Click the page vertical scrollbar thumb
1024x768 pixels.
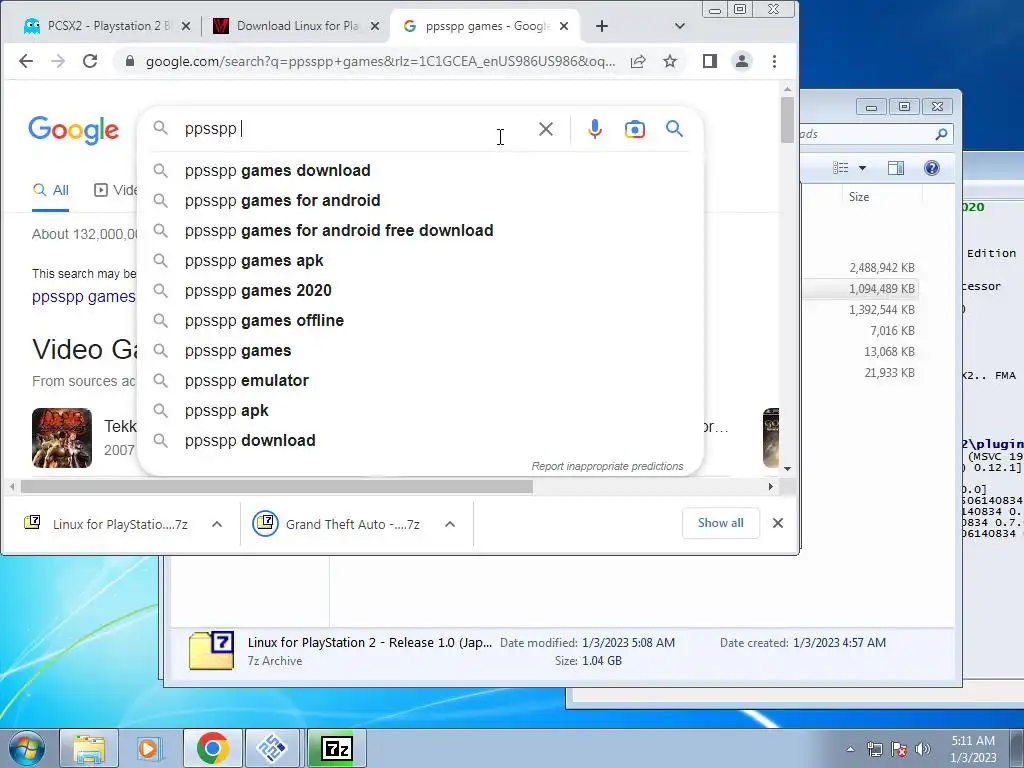[787, 120]
